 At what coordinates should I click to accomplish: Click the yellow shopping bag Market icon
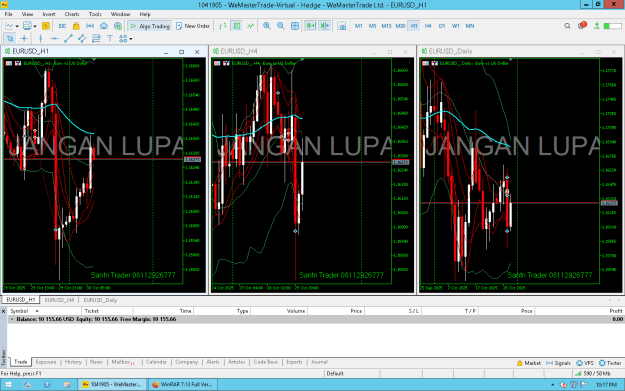(x=76, y=26)
